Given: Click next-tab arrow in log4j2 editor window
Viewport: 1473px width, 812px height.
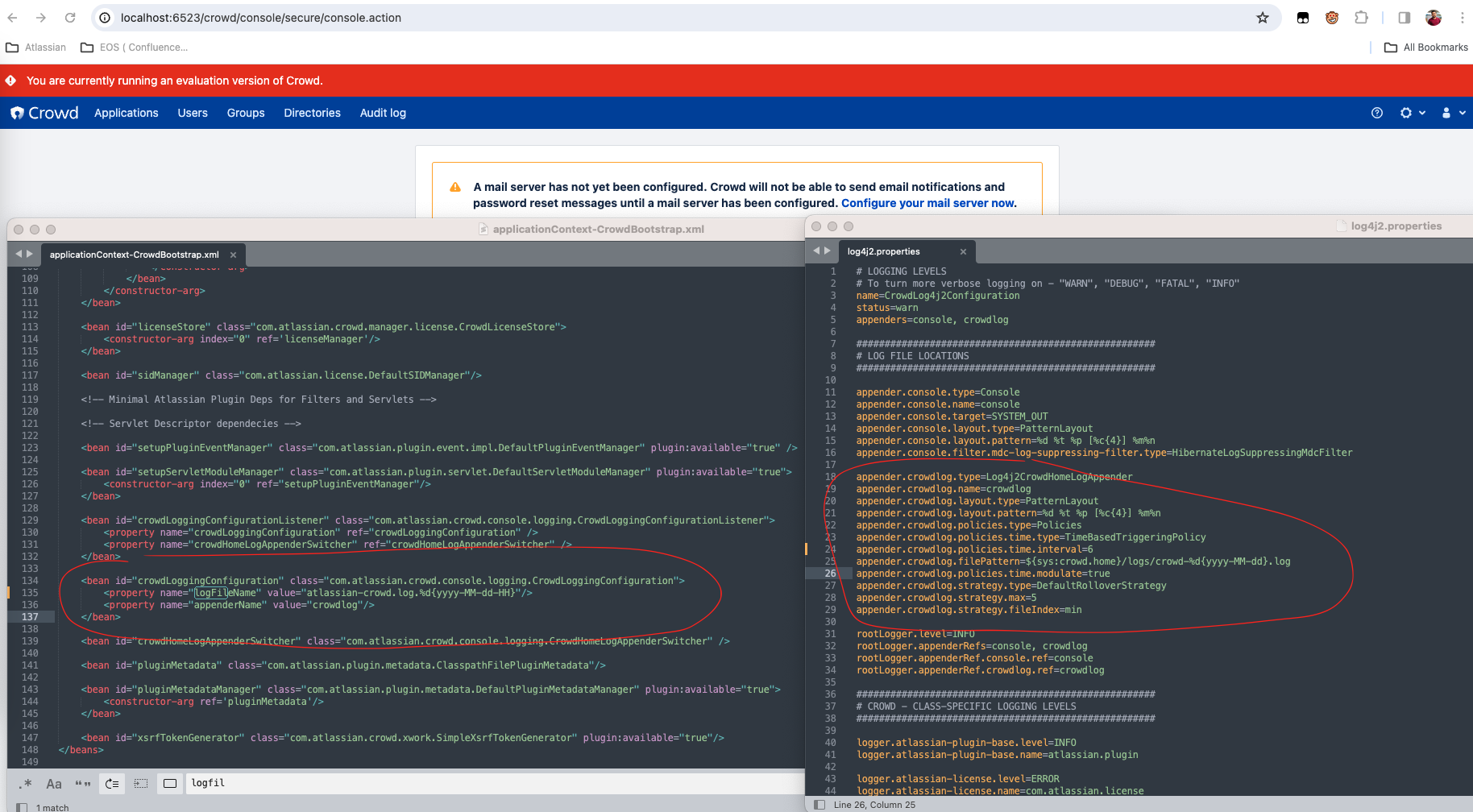Looking at the screenshot, I should coord(827,251).
